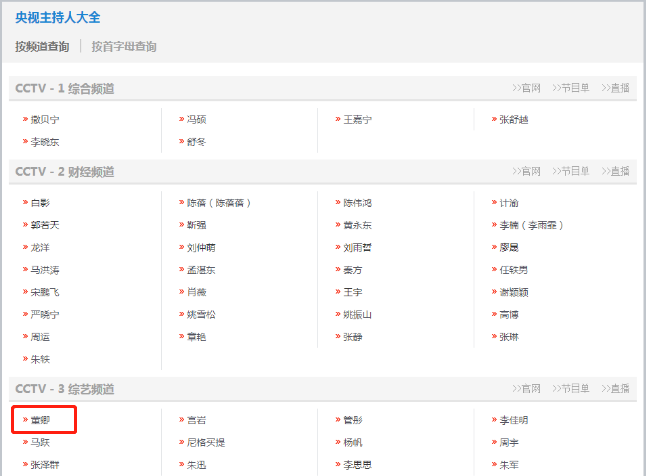646x476 pixels.
Task: View host 李思思
Action: 358,465
